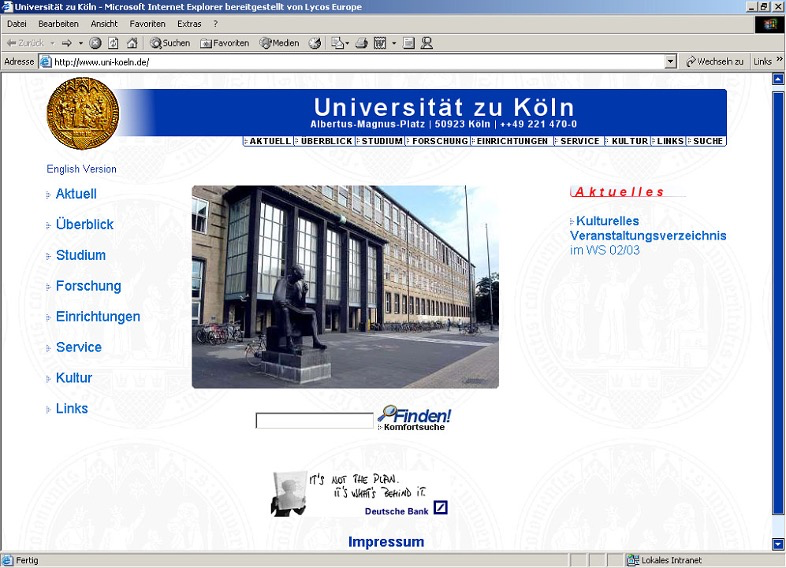Open the Service sidebar link

coord(79,347)
